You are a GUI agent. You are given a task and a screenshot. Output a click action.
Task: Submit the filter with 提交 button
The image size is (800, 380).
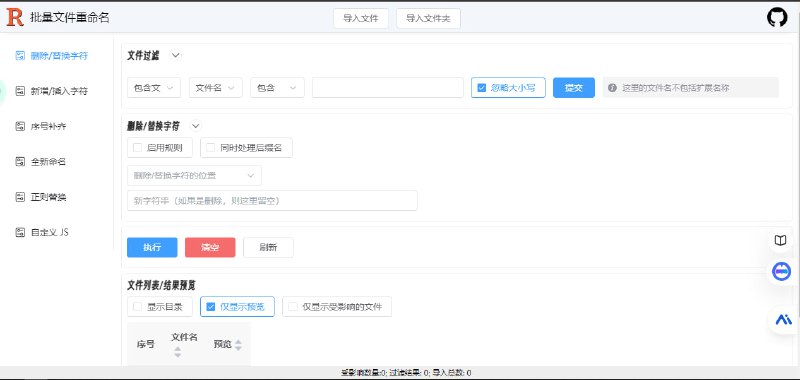(x=574, y=88)
